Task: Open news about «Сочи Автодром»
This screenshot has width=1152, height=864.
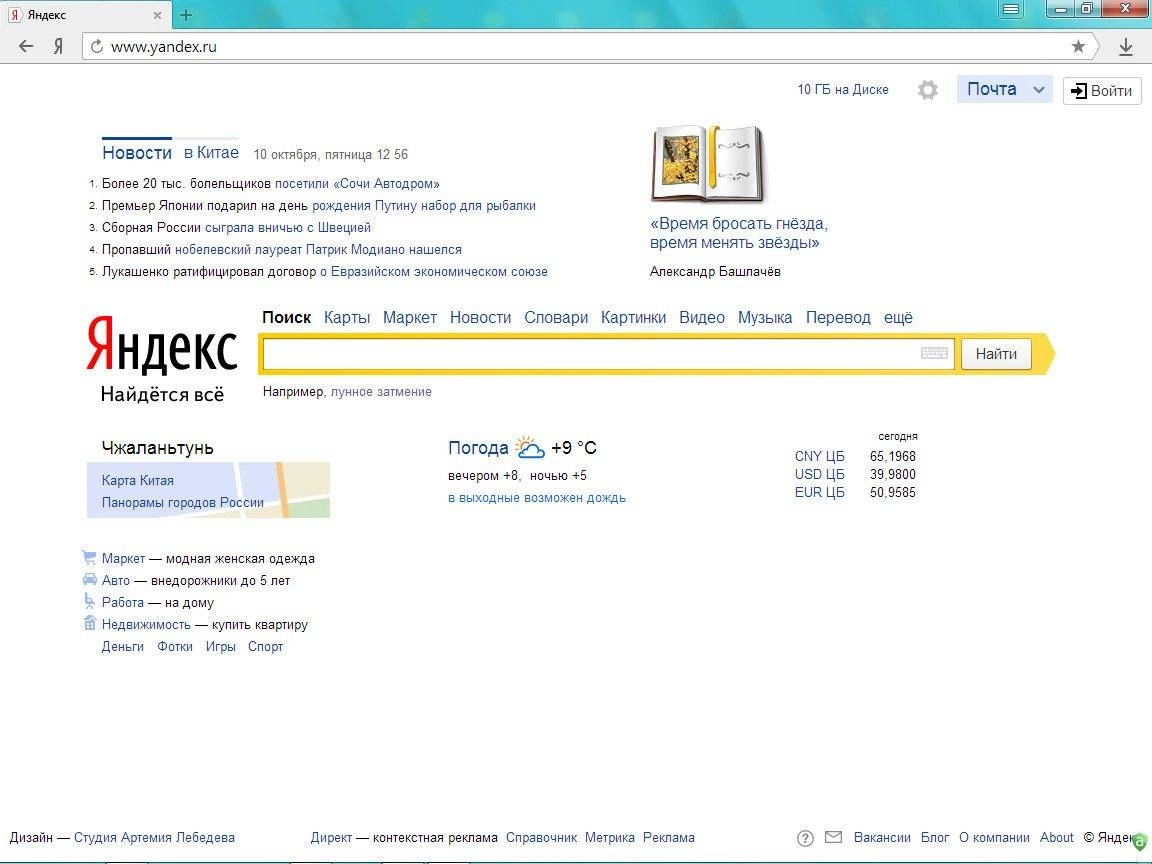Action: [x=357, y=184]
